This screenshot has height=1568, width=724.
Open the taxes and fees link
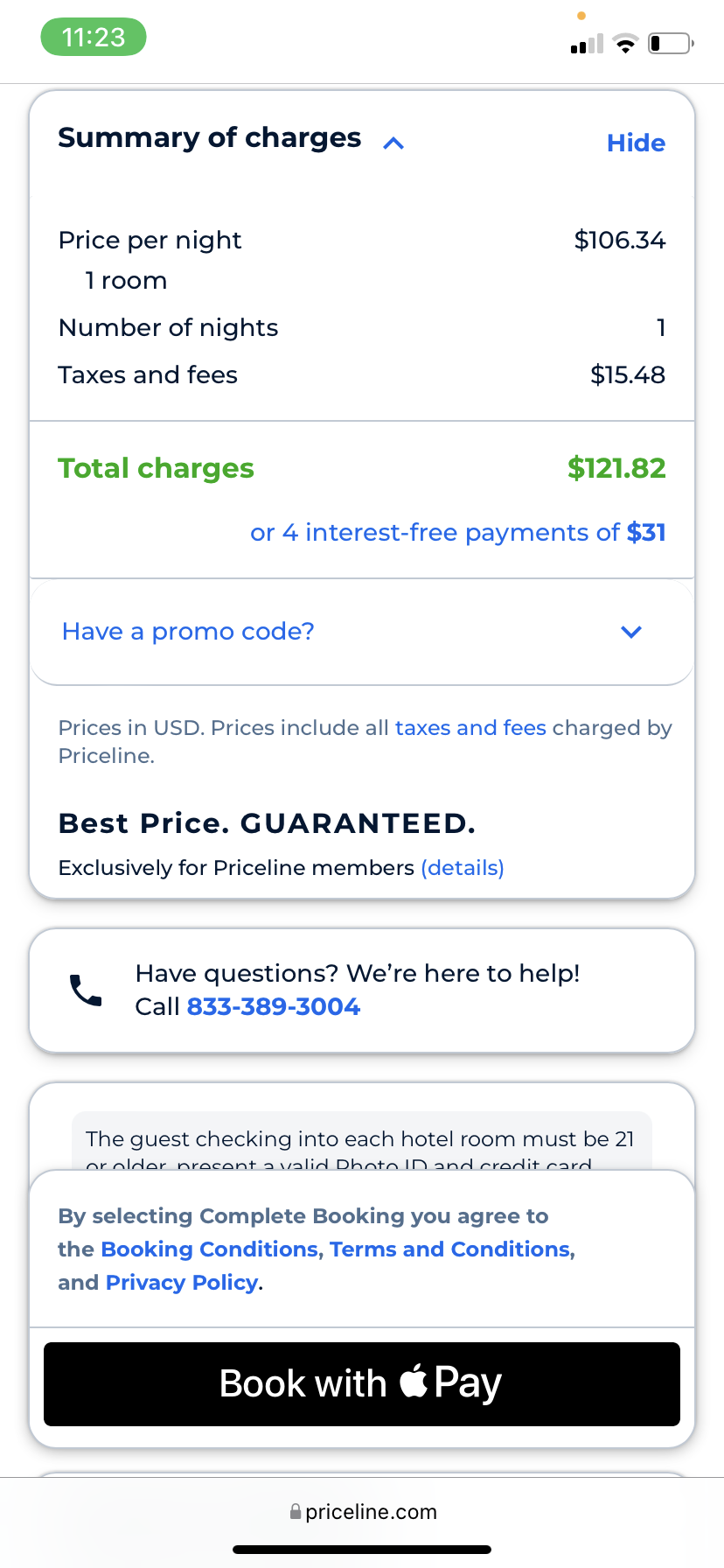click(x=470, y=728)
